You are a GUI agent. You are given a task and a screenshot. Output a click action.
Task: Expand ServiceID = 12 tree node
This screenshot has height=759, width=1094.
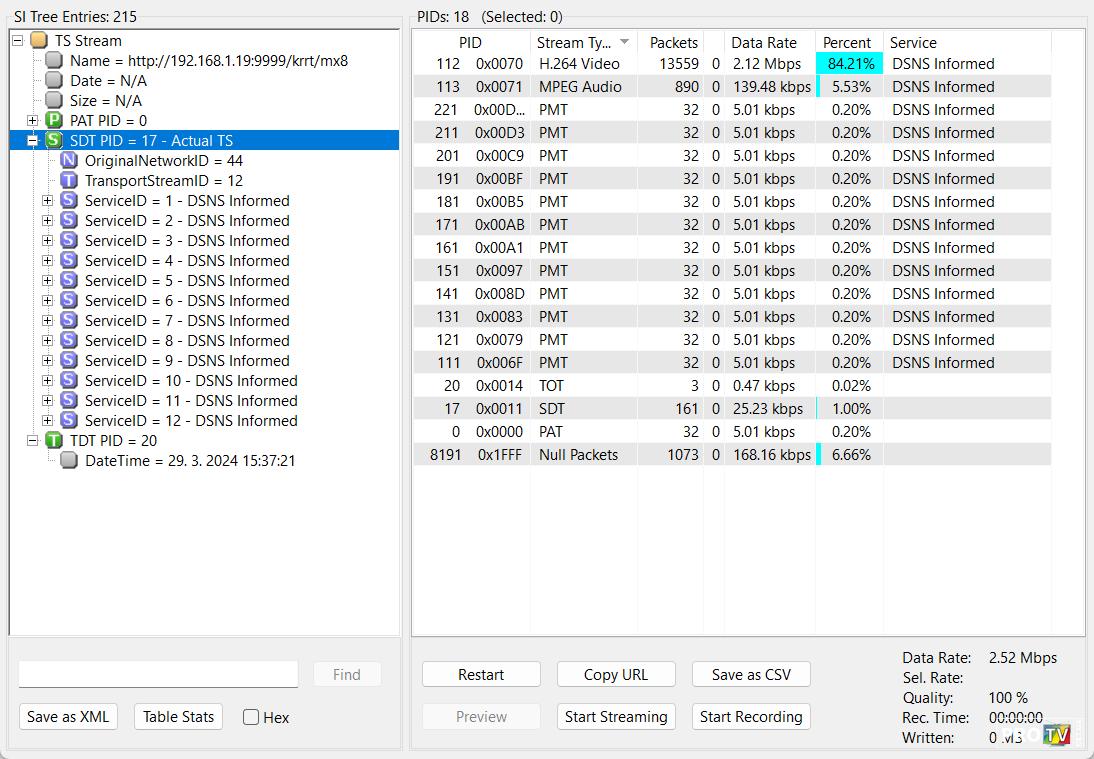pyautogui.click(x=47, y=421)
